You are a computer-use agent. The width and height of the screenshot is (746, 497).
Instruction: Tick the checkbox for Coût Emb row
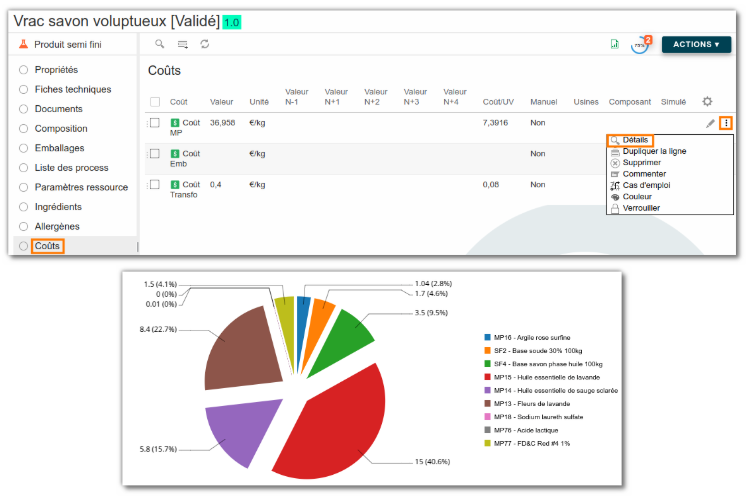pos(155,154)
